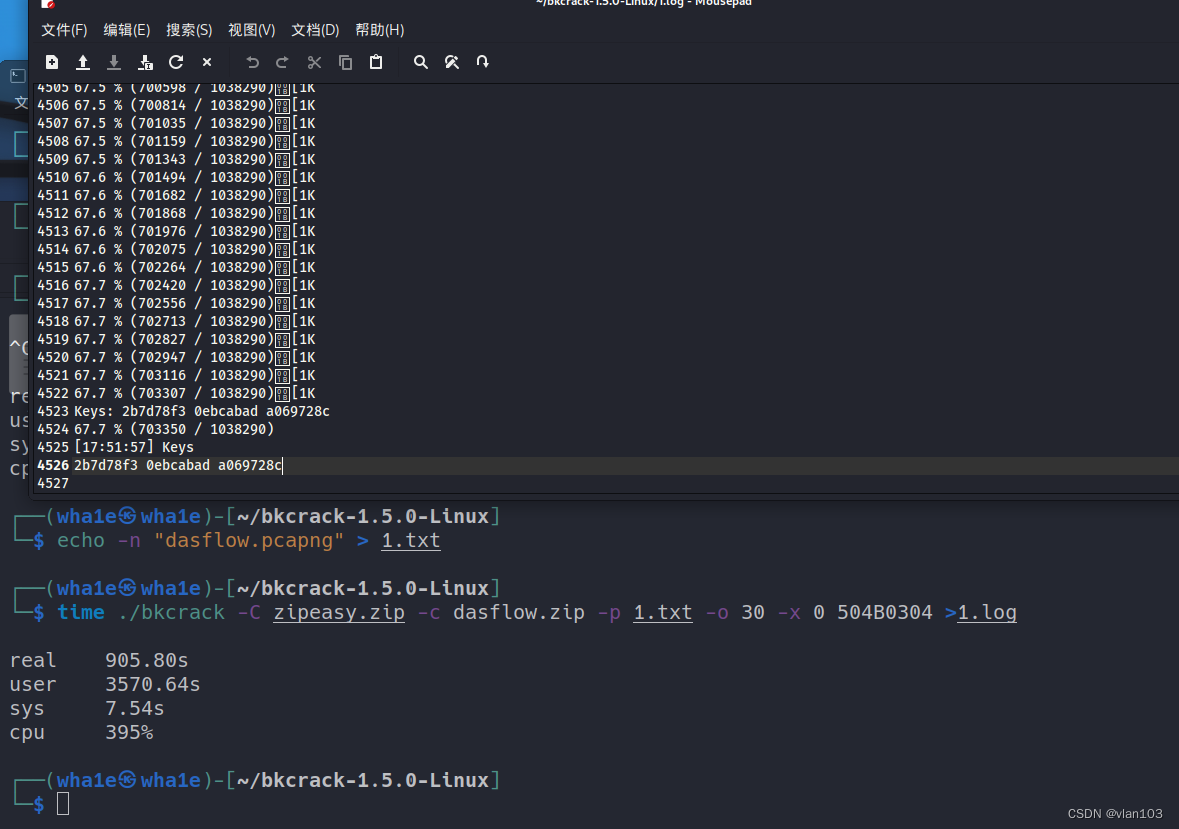The height and width of the screenshot is (829, 1179).
Task: Click the Go To line toolbar icon
Action: coord(483,62)
